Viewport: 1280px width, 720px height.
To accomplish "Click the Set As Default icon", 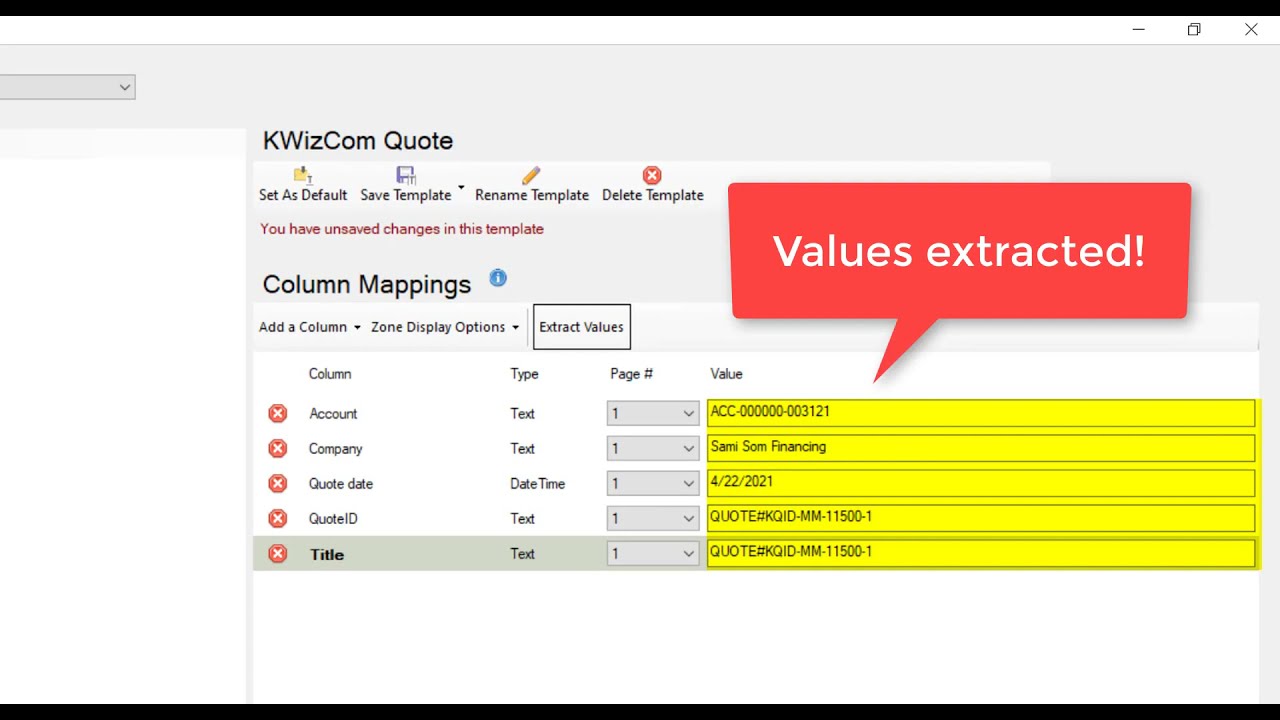I will [303, 175].
